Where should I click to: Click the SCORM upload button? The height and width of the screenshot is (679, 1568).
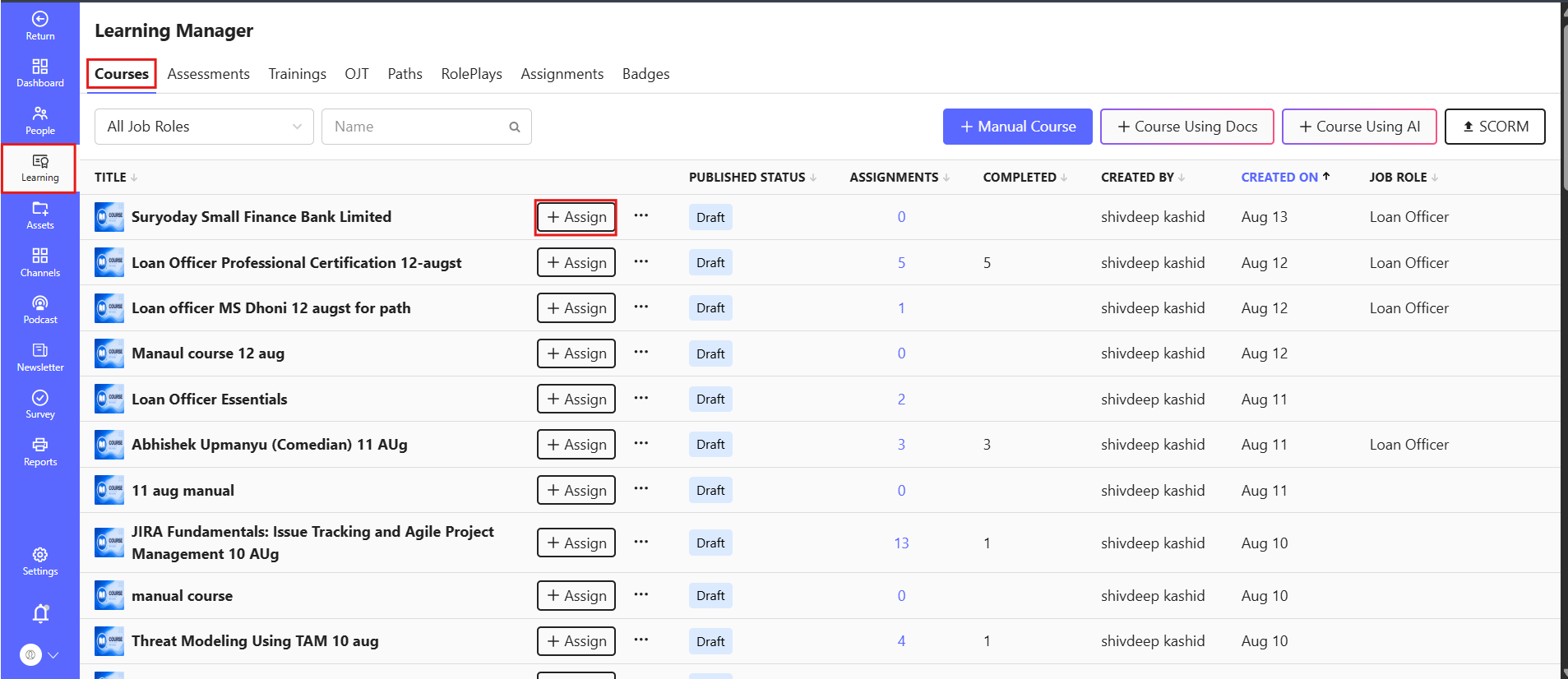coord(1495,127)
